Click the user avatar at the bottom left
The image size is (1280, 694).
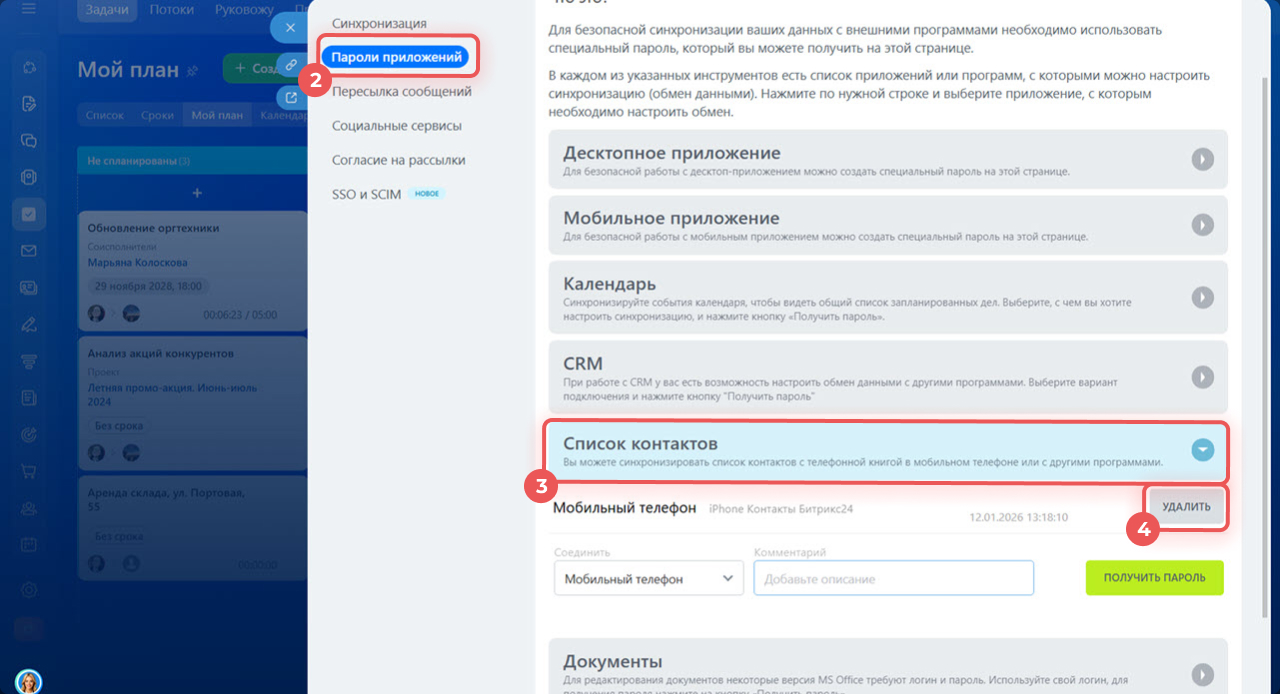pyautogui.click(x=28, y=682)
